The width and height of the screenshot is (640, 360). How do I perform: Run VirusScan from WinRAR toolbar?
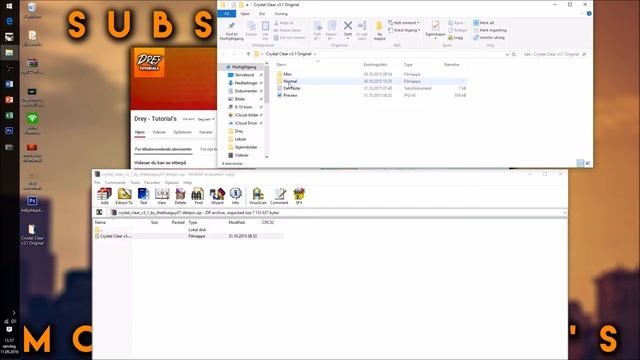(x=258, y=196)
